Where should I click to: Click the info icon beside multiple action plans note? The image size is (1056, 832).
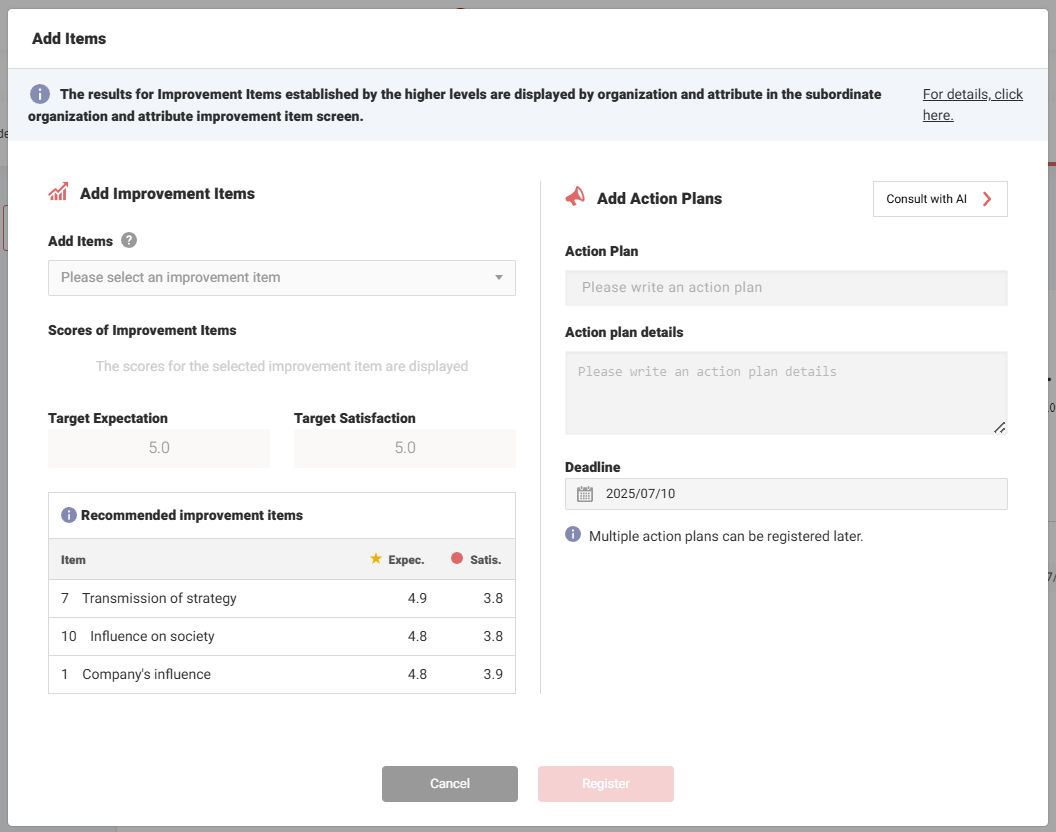click(573, 535)
